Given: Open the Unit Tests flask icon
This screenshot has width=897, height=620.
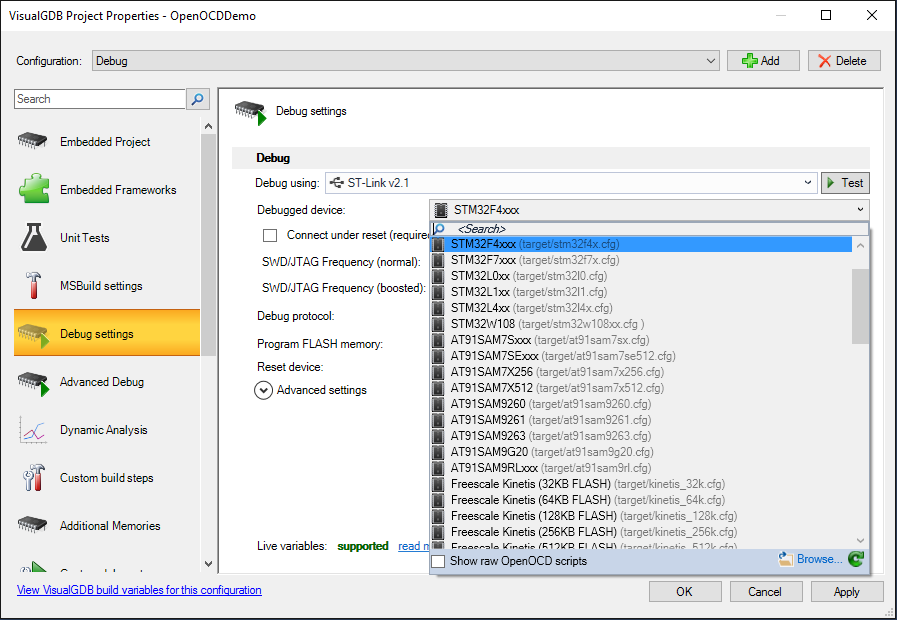Looking at the screenshot, I should (34, 237).
